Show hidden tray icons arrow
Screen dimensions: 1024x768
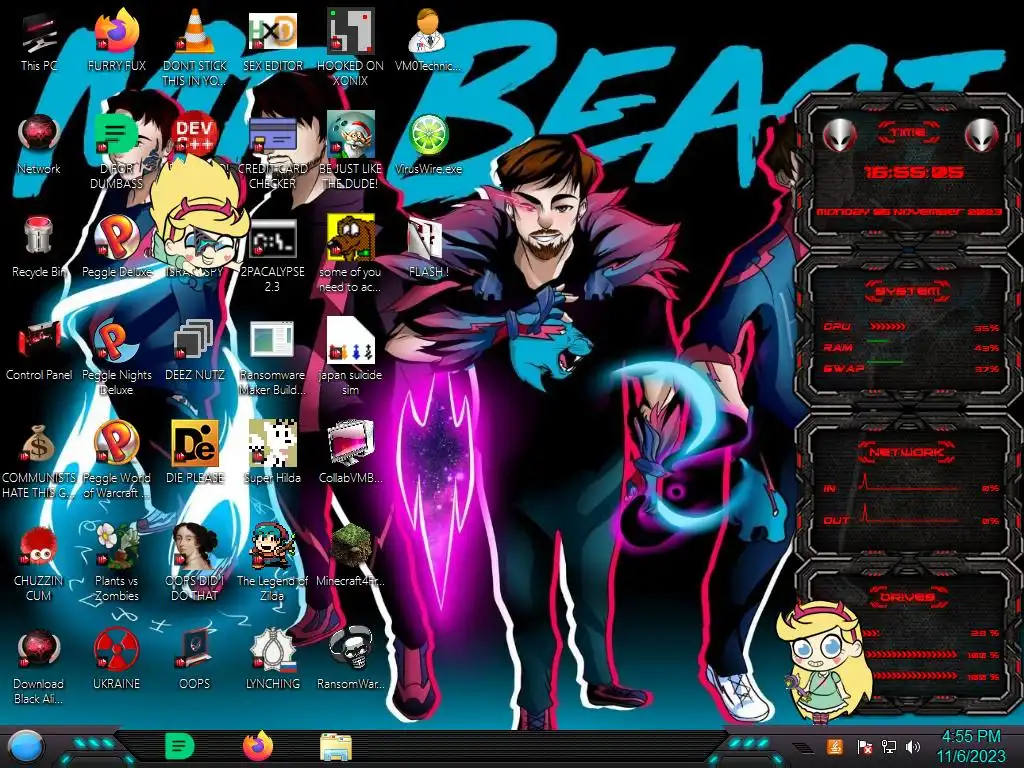click(x=803, y=747)
